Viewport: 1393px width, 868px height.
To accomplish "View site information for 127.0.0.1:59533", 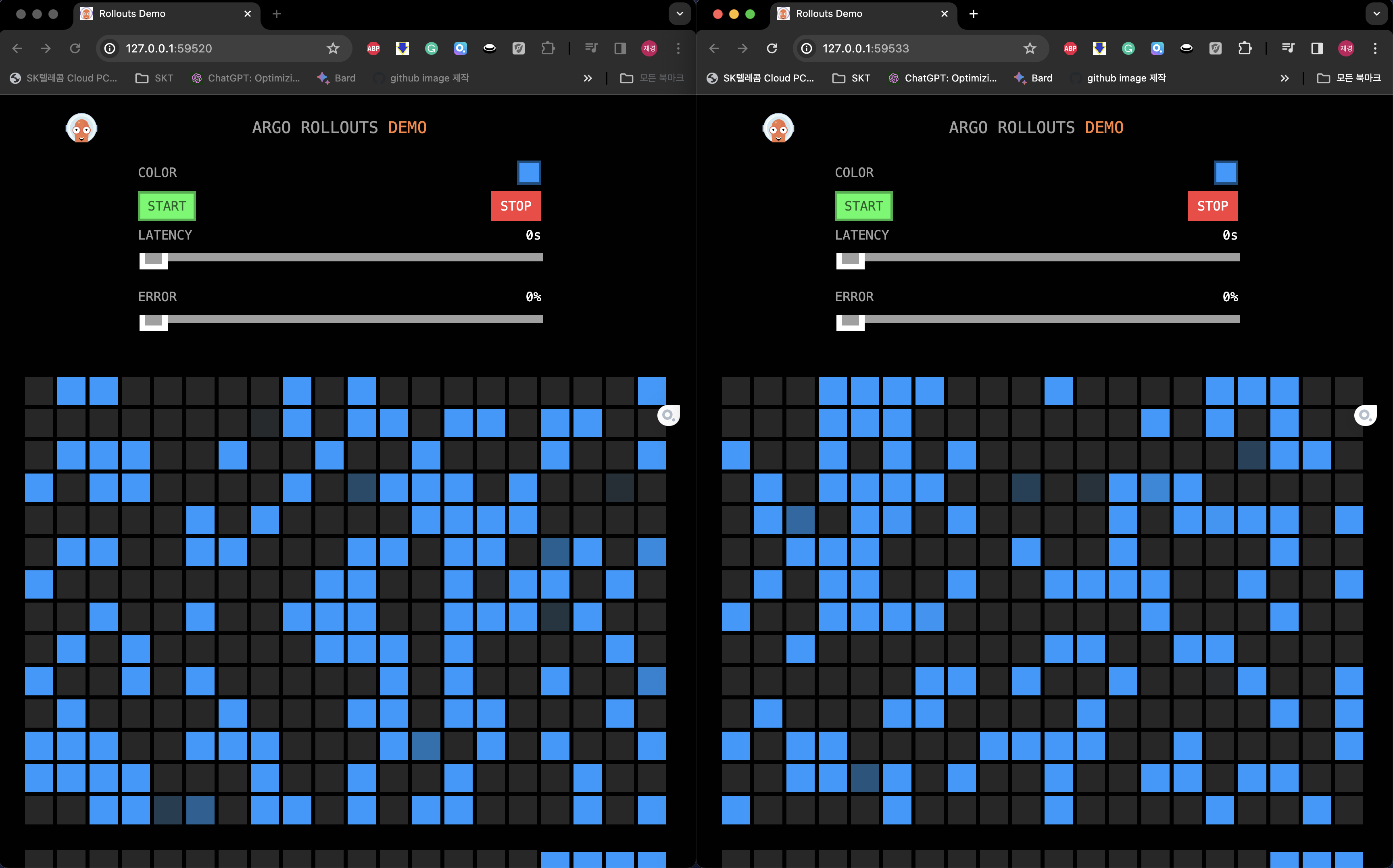I will click(x=807, y=48).
